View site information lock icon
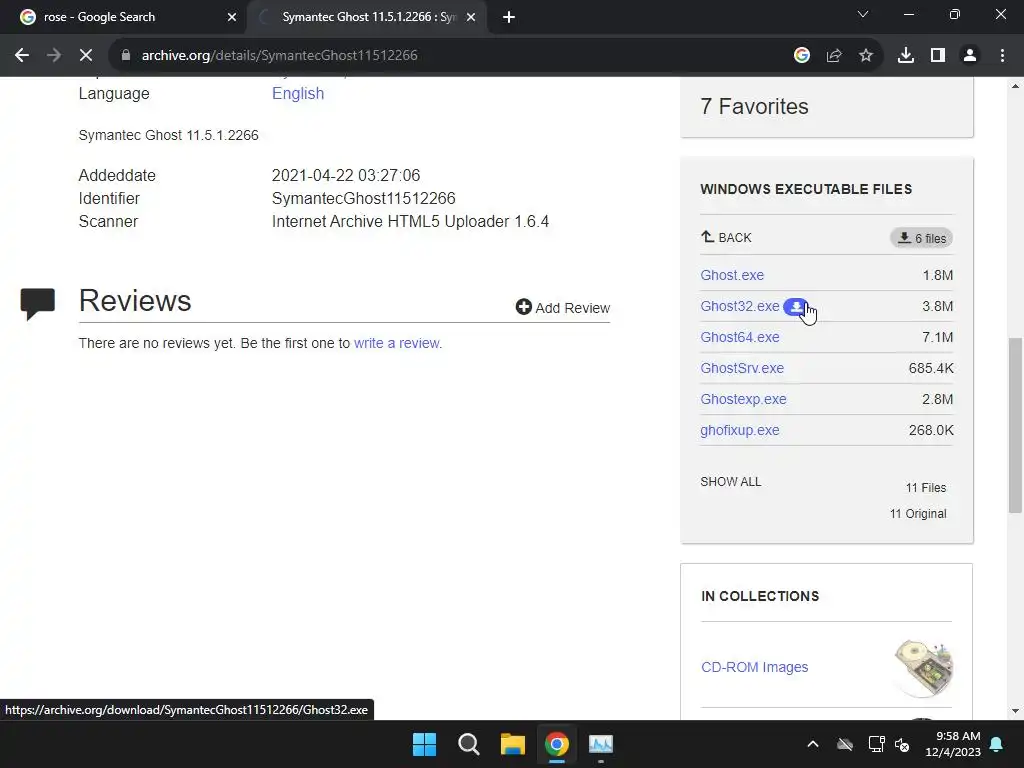1024x768 pixels. (125, 56)
